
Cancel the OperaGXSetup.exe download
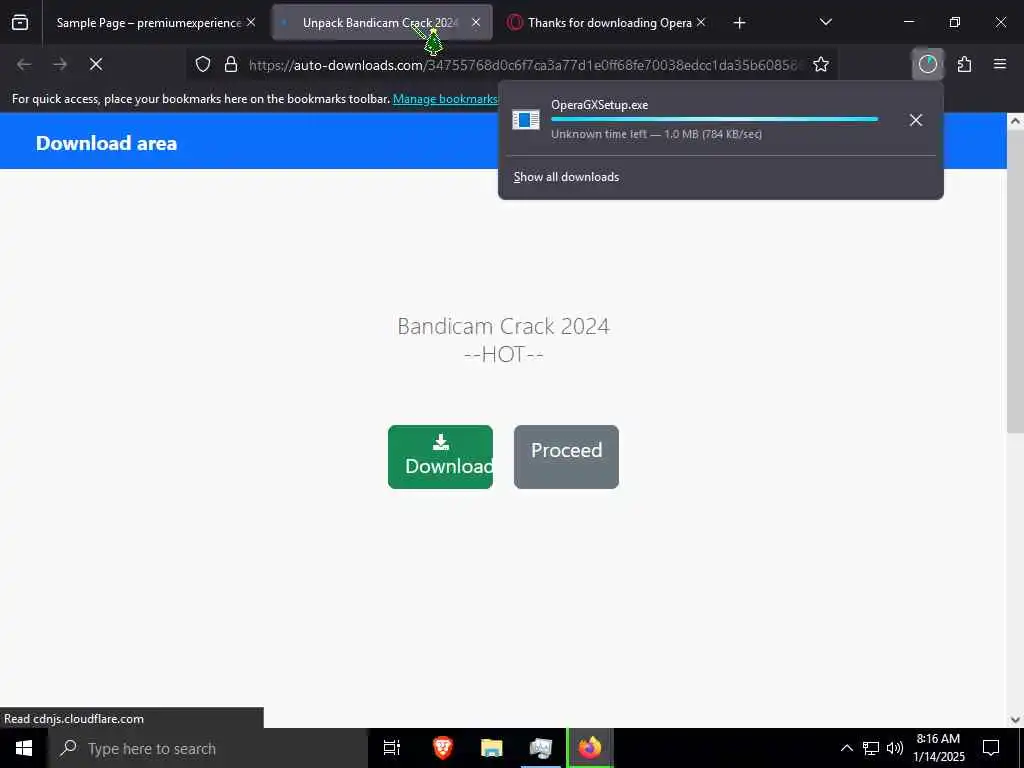point(916,120)
